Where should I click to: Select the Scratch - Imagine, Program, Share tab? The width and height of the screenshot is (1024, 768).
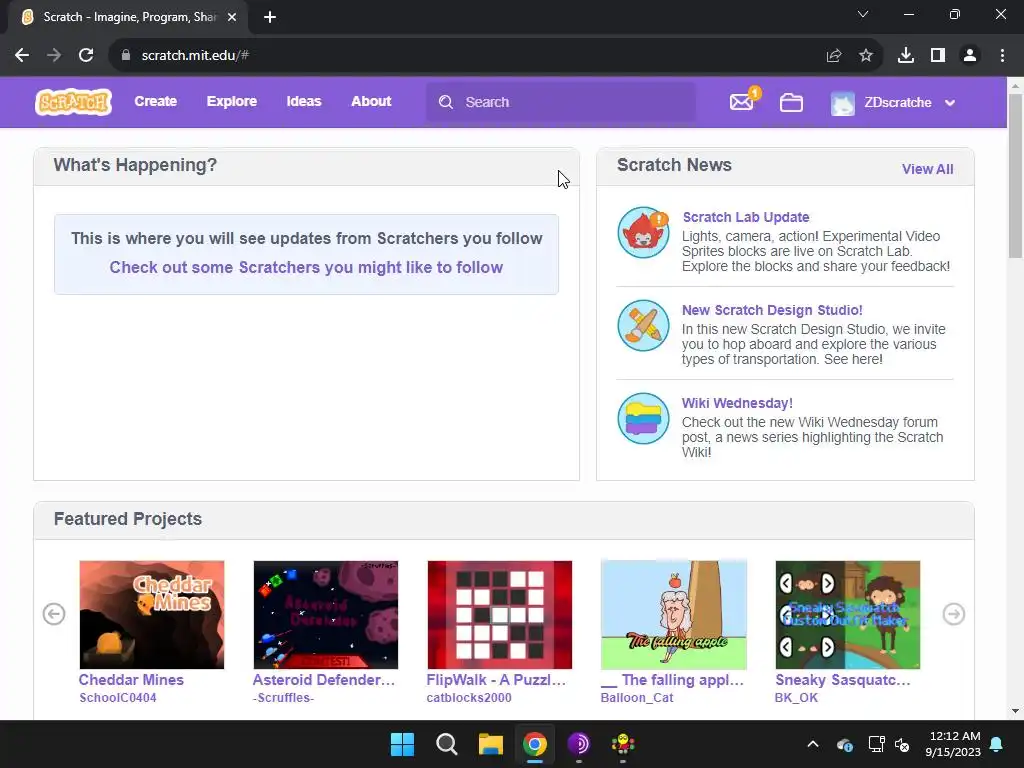(128, 17)
